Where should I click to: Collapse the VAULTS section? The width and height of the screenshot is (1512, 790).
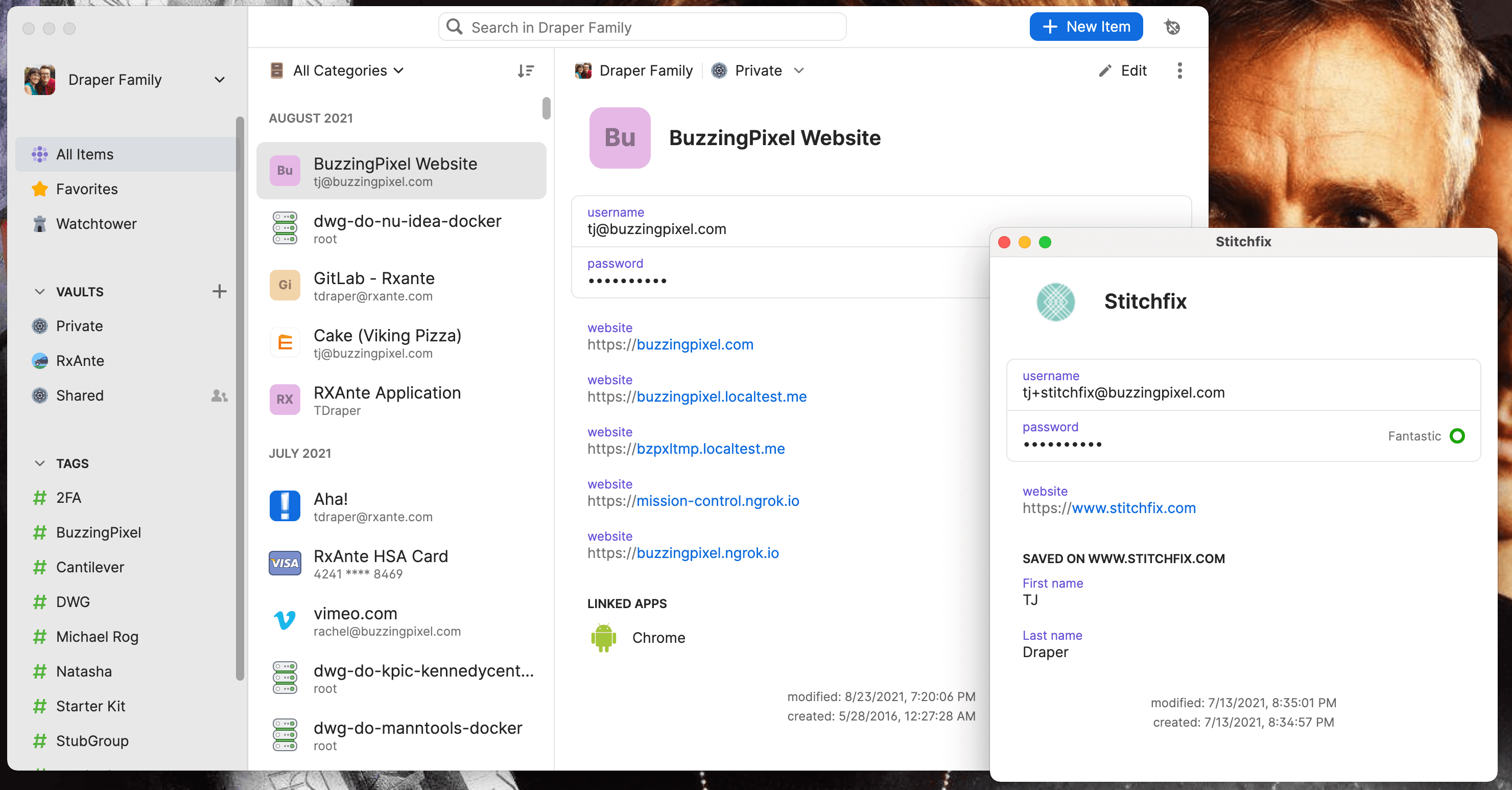40,292
